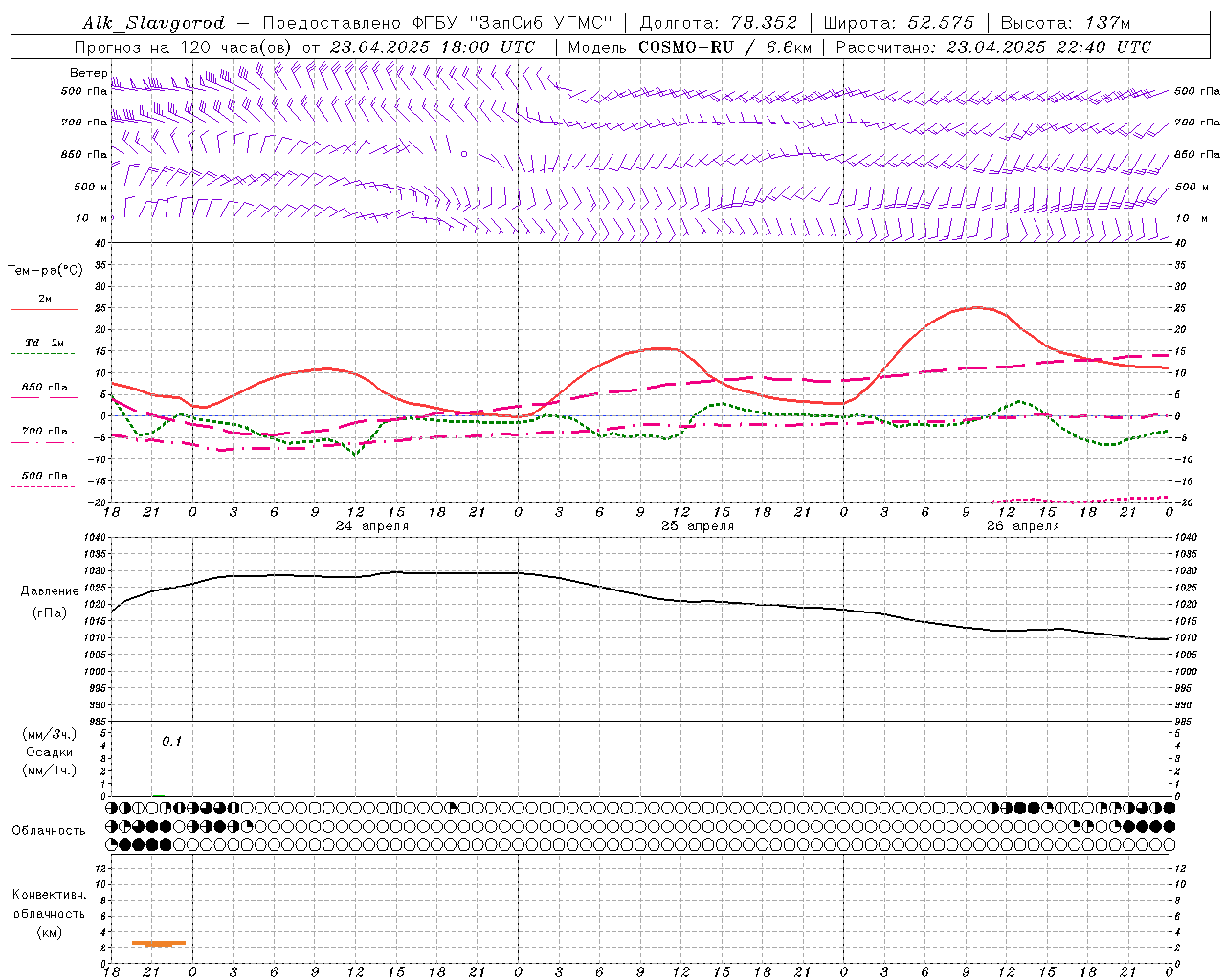Click the '500 м' wind level label on left axis
Image resolution: width=1225 pixels, height=980 pixels.
[x=91, y=187]
